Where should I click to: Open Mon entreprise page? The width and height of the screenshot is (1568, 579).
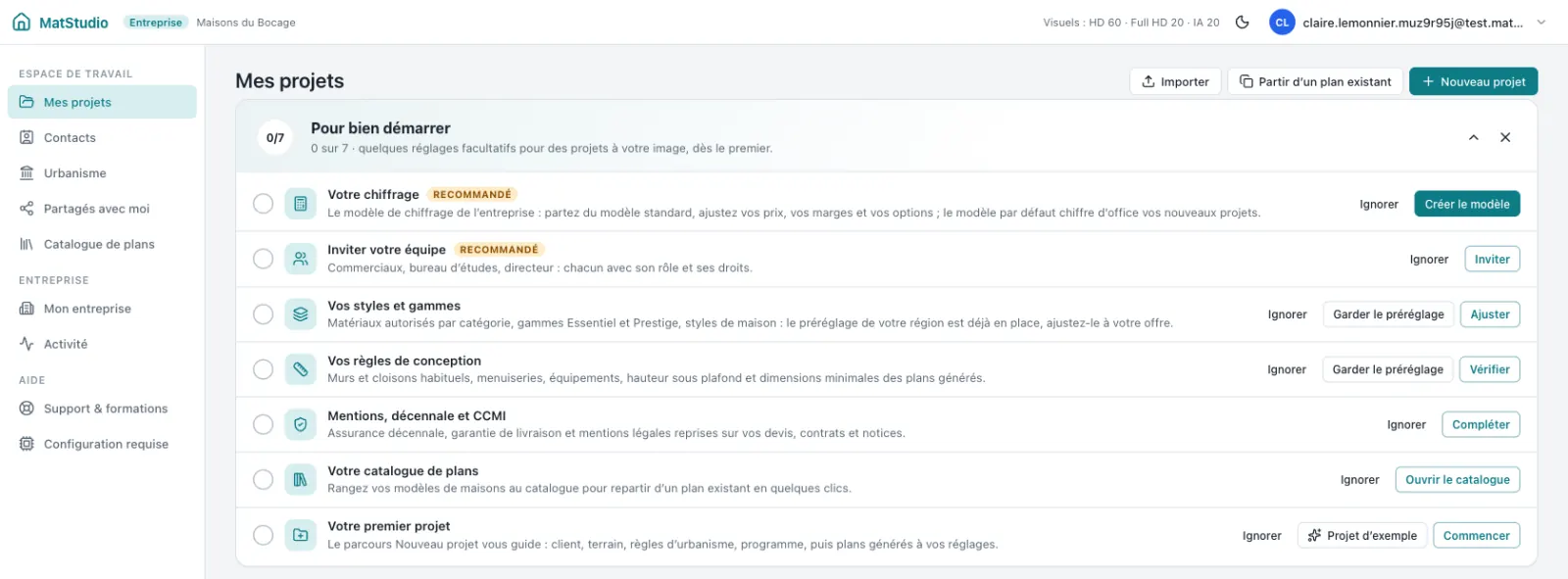102,309
